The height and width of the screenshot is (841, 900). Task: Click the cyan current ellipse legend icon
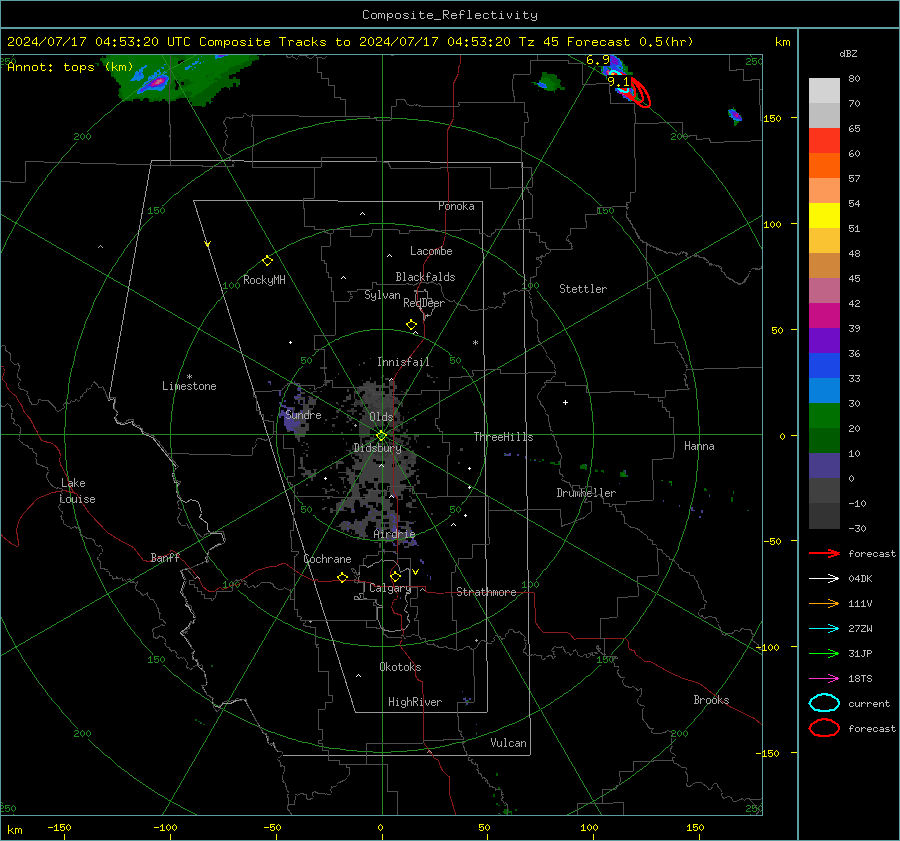click(x=824, y=703)
